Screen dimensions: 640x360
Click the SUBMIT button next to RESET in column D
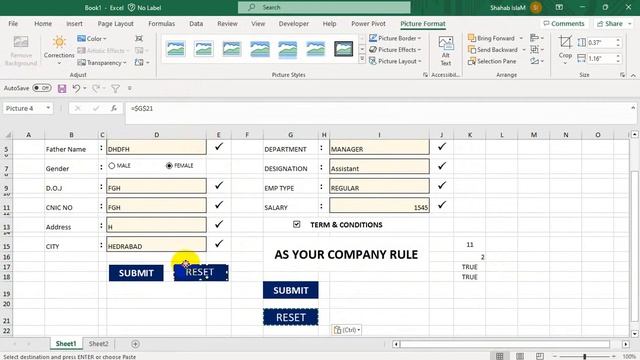[136, 273]
